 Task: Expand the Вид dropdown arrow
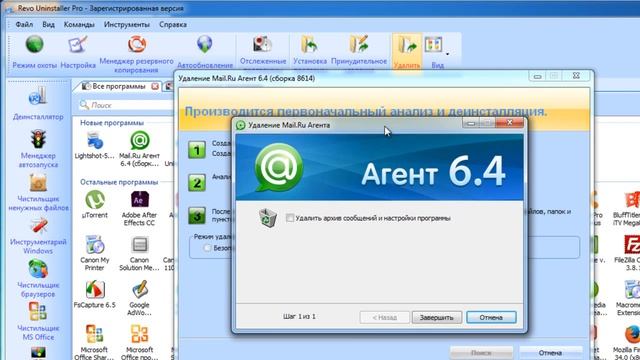point(447,54)
